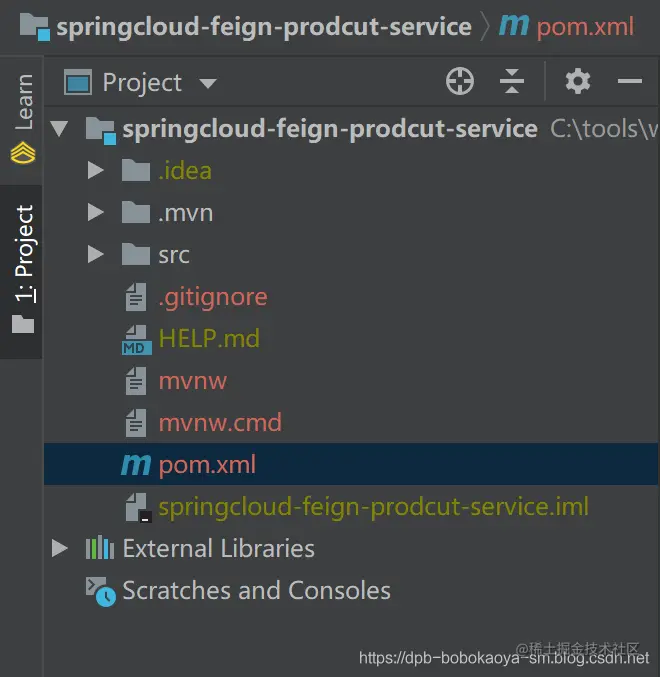Viewport: 660px width, 677px height.
Task: Click the Maven m icon beside pom.xml in the tree
Action: (136, 465)
